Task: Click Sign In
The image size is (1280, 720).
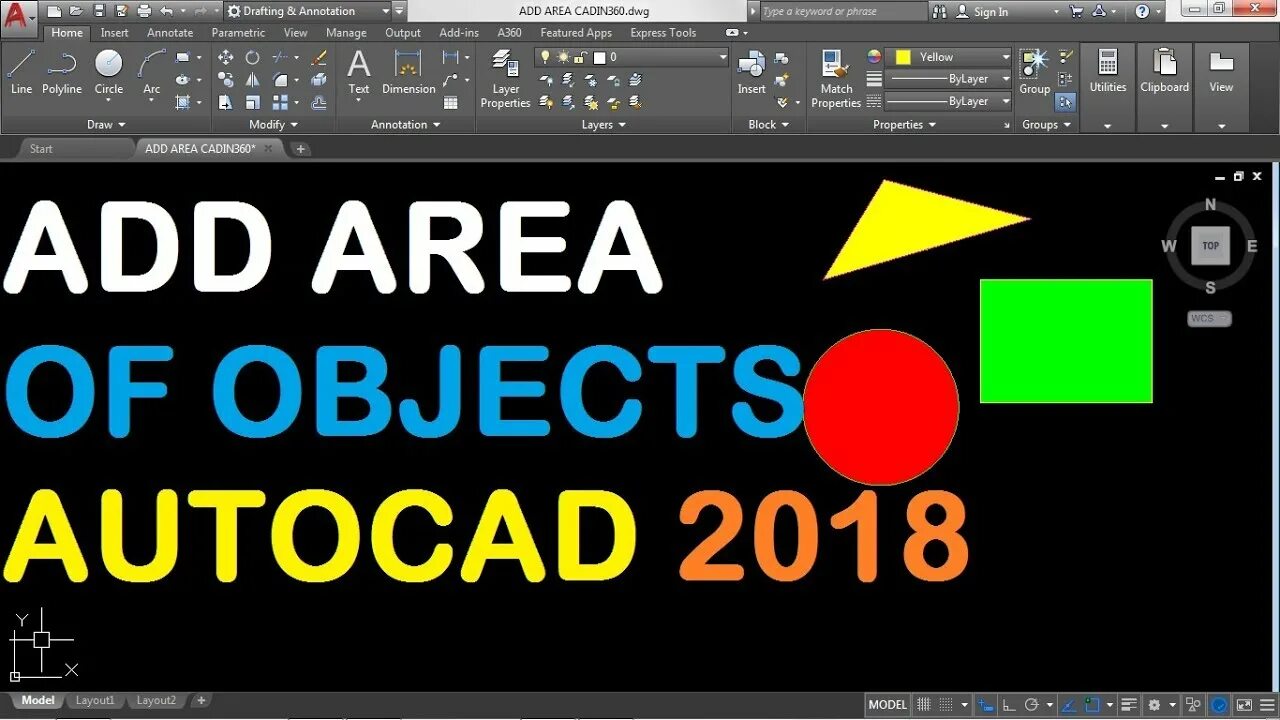Action: (991, 11)
